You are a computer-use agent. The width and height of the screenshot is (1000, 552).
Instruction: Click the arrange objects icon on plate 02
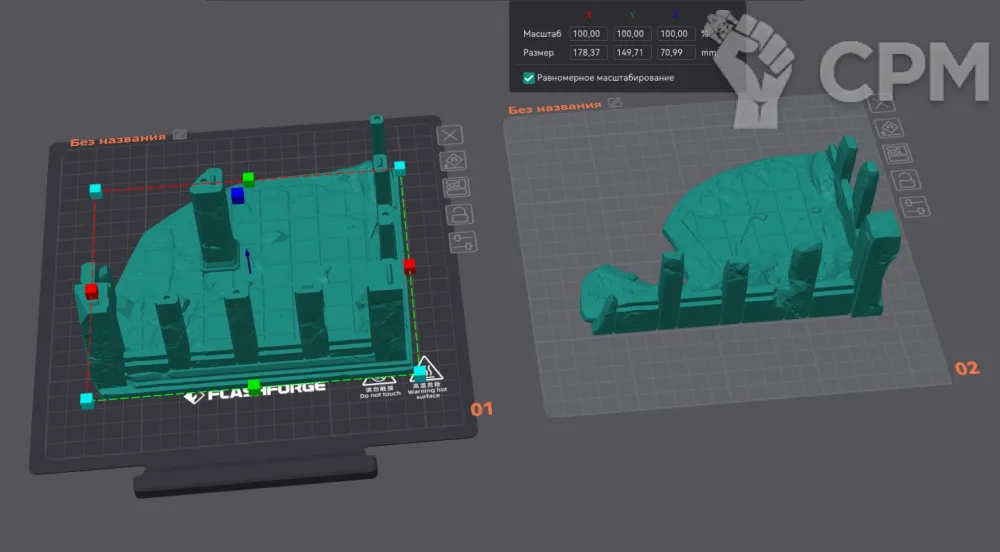(896, 153)
